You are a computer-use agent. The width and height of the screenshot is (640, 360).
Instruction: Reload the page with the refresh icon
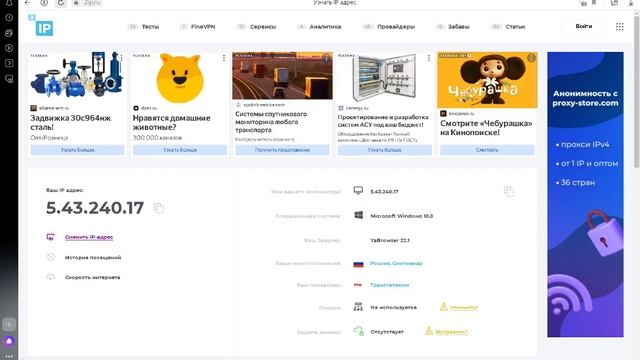[x=61, y=3]
